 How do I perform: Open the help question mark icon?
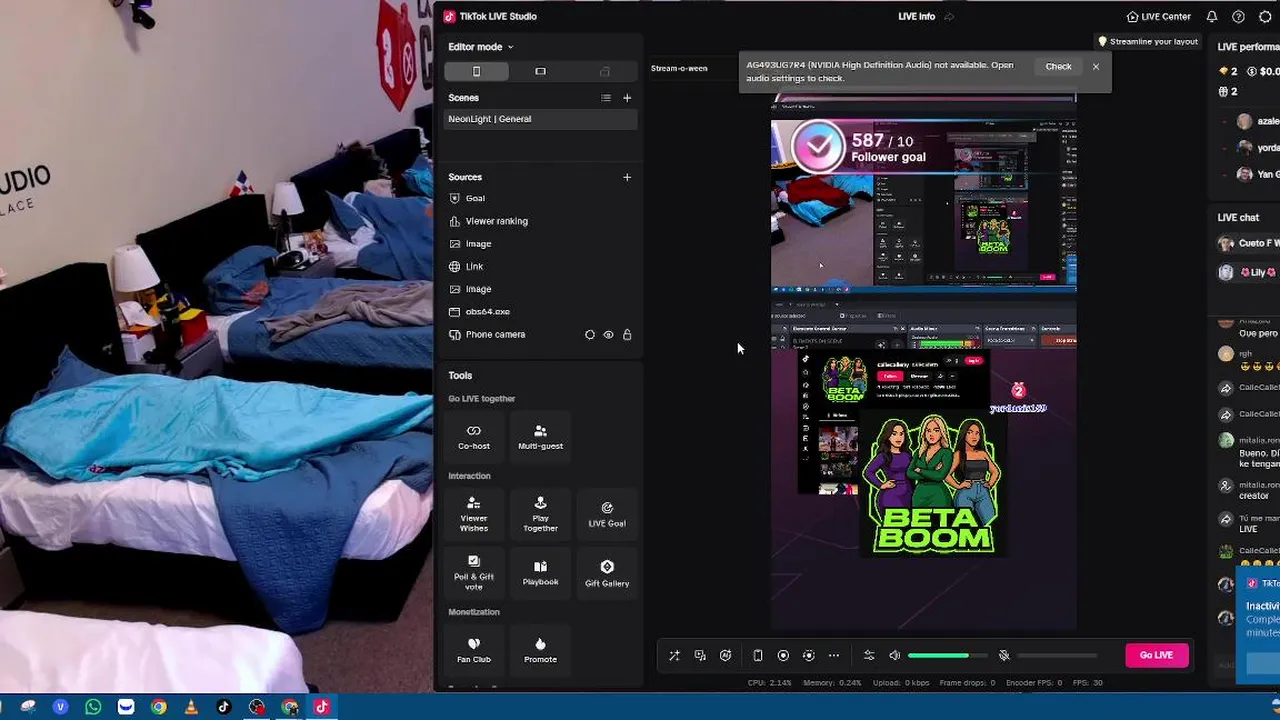click(1238, 16)
